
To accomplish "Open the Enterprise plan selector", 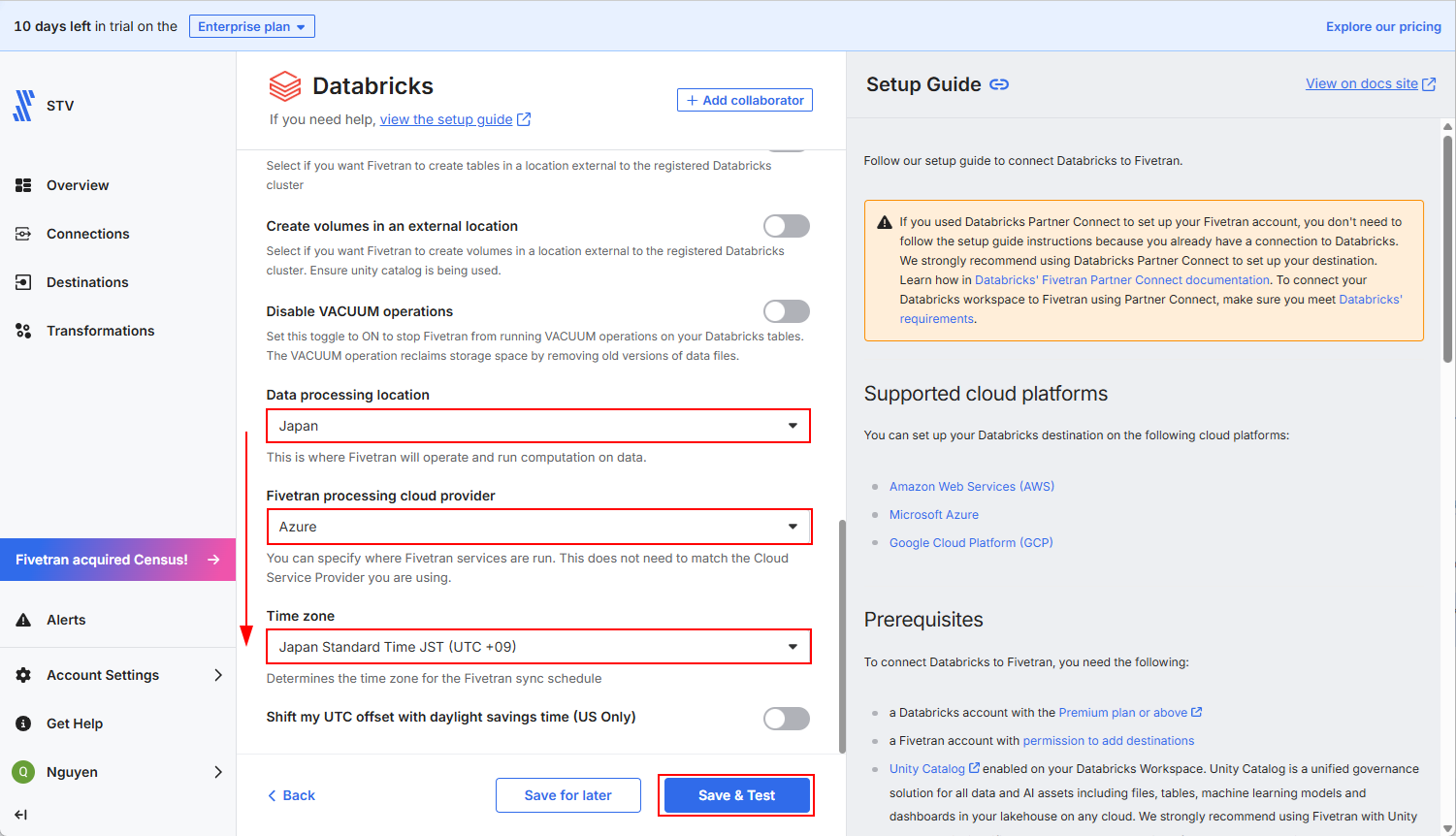I will [x=251, y=27].
